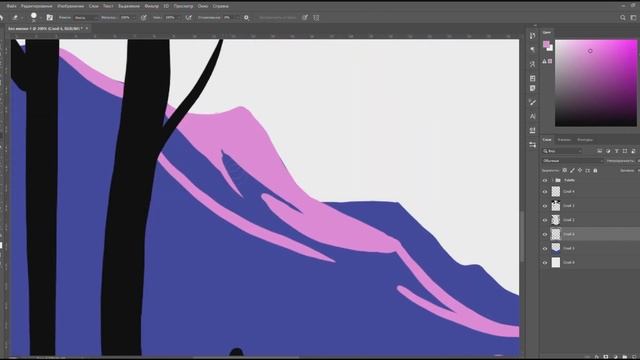Filter layers by shape layers icon
Image resolution: width=640 pixels, height=360 pixels.
pyautogui.click(x=624, y=151)
